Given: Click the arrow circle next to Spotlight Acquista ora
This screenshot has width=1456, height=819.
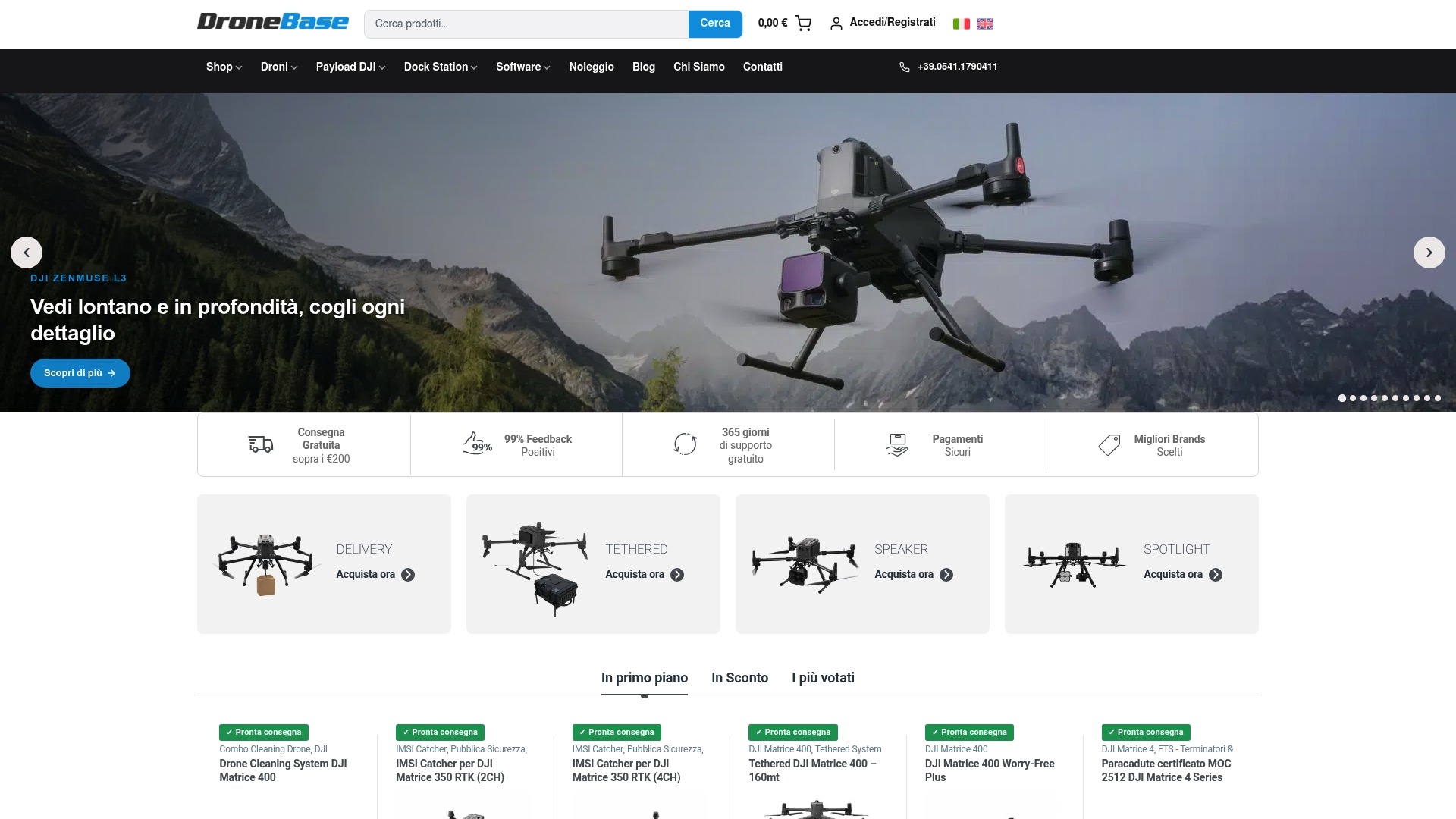Looking at the screenshot, I should pos(1216,575).
